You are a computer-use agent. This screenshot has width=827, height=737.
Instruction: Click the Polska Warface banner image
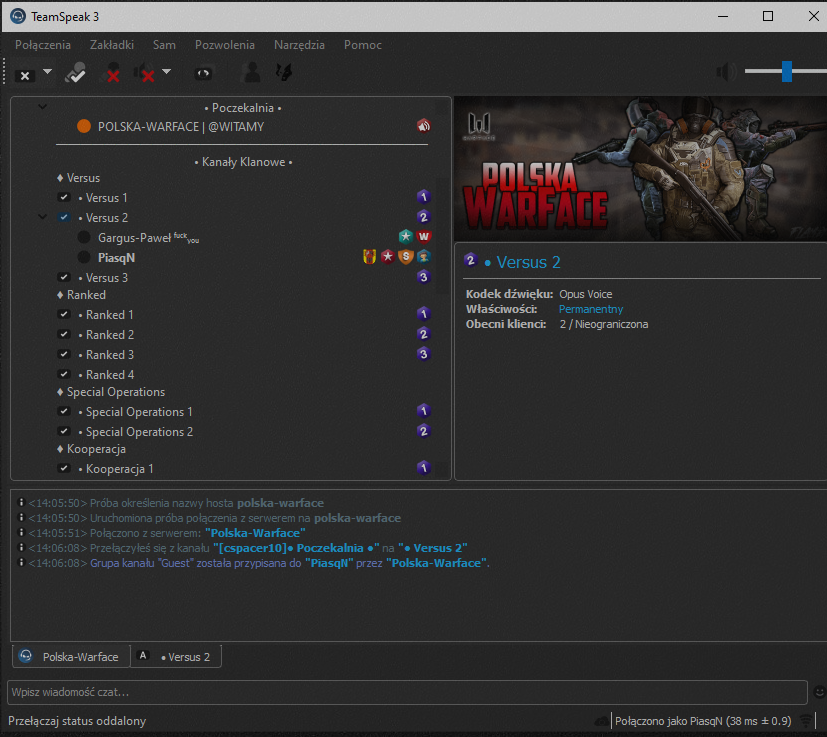[x=640, y=169]
